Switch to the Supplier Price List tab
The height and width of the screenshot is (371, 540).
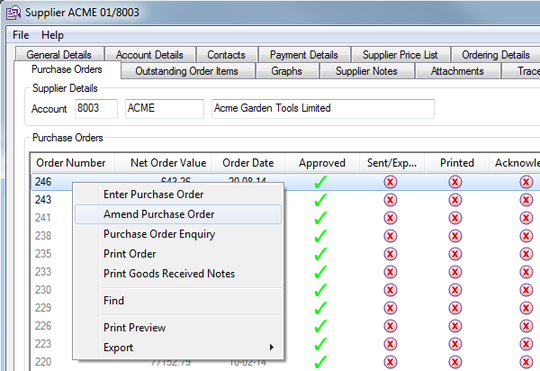(x=400, y=55)
